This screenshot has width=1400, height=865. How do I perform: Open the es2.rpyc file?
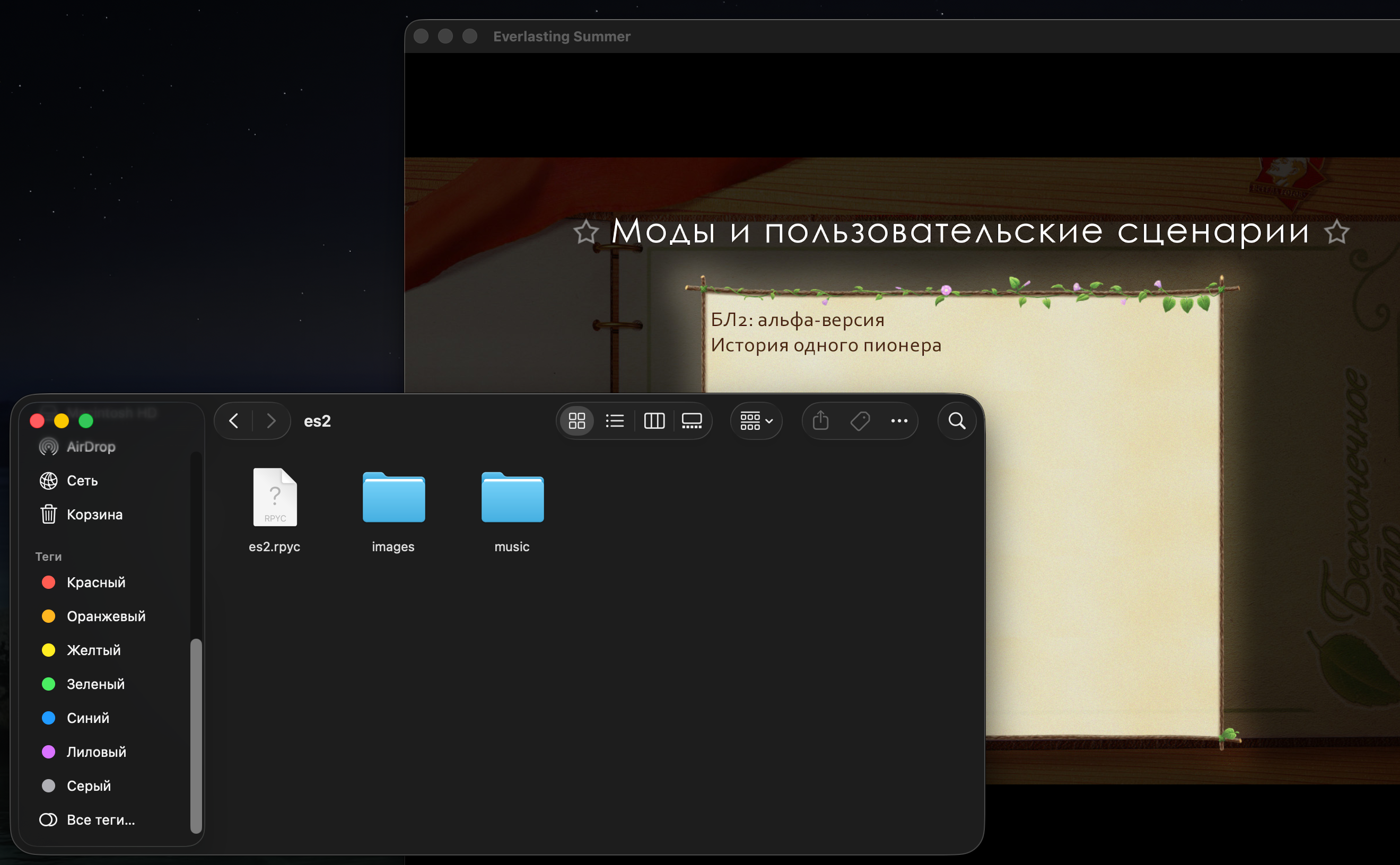275,498
